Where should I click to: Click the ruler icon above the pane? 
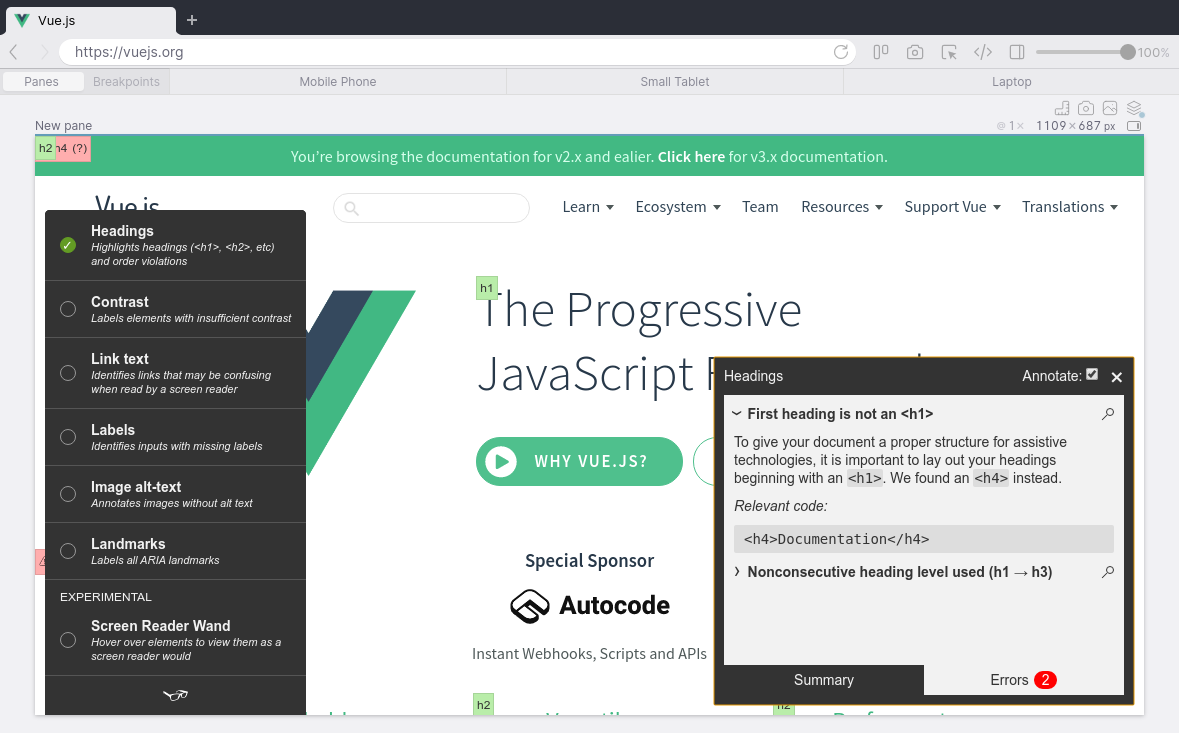click(1062, 108)
